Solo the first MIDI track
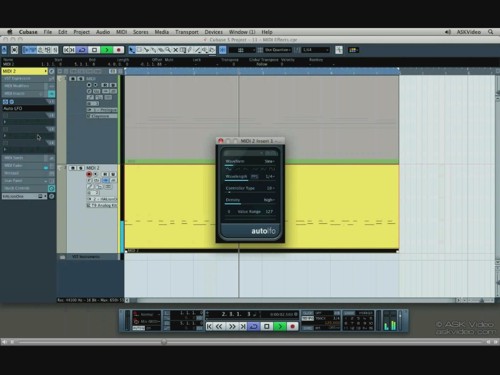500x375 pixels. pyautogui.click(x=80, y=79)
